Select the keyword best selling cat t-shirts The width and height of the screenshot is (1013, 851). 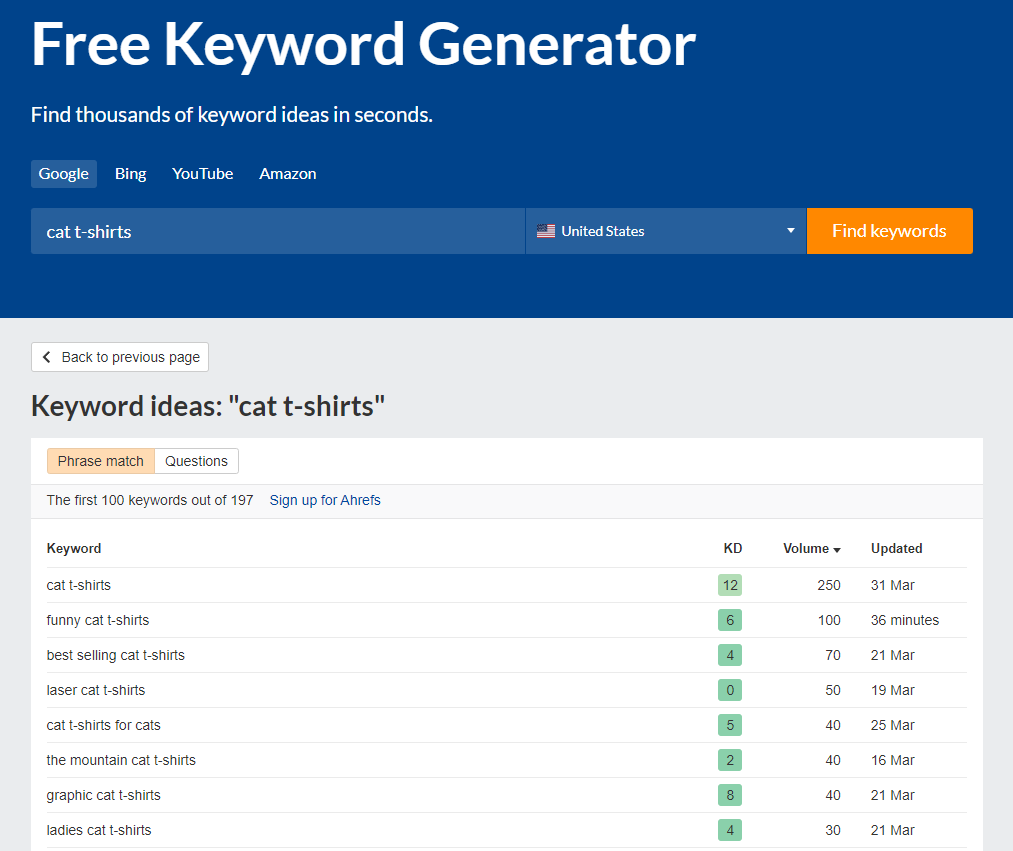point(116,655)
